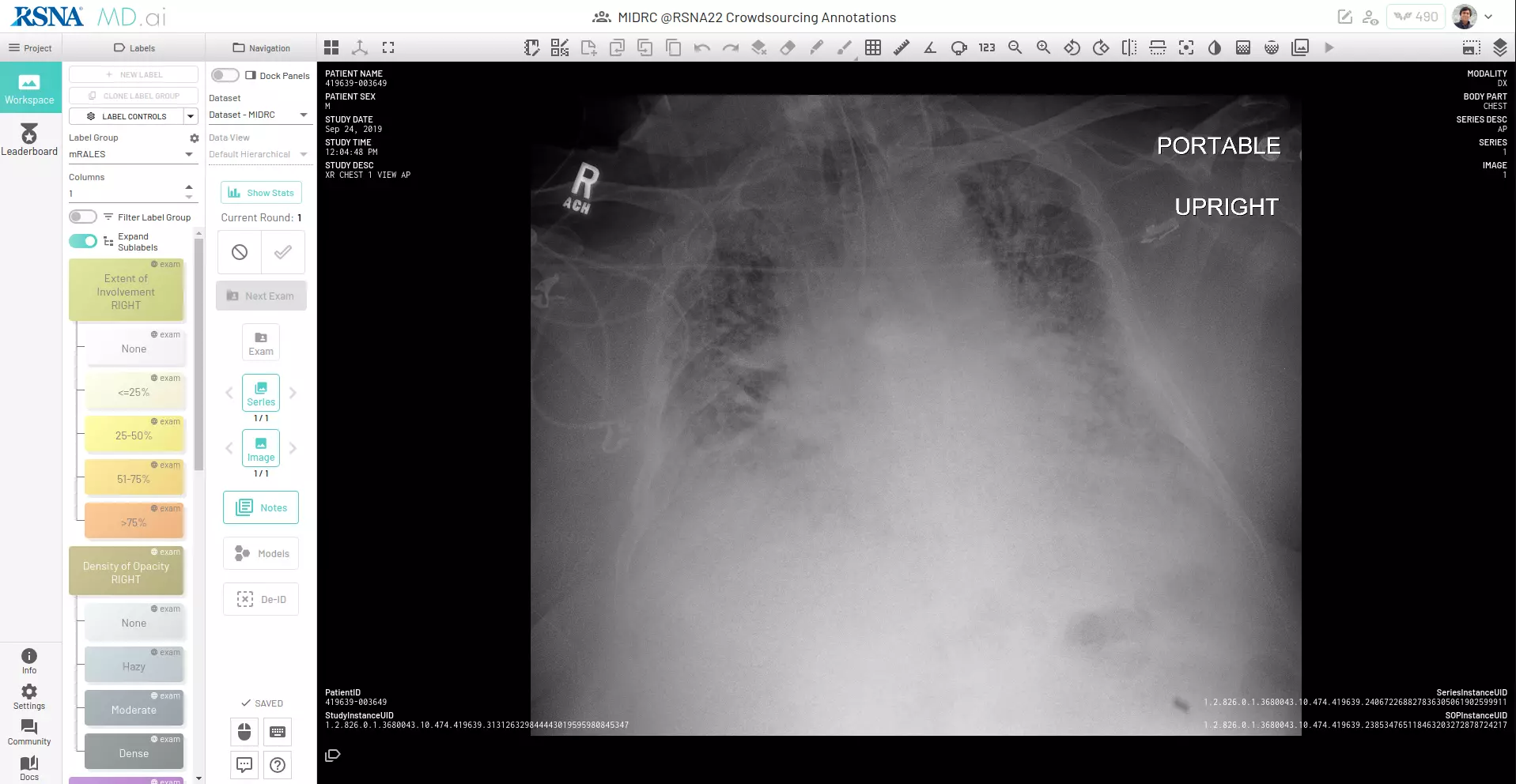Click the zoom out magnifier icon

pos(1015,48)
